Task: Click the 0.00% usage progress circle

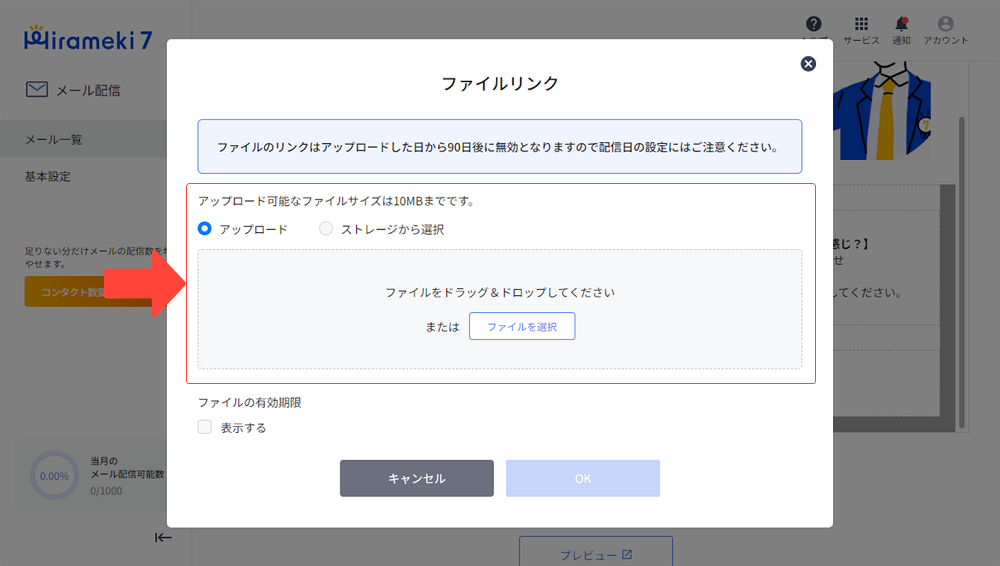Action: [54, 475]
